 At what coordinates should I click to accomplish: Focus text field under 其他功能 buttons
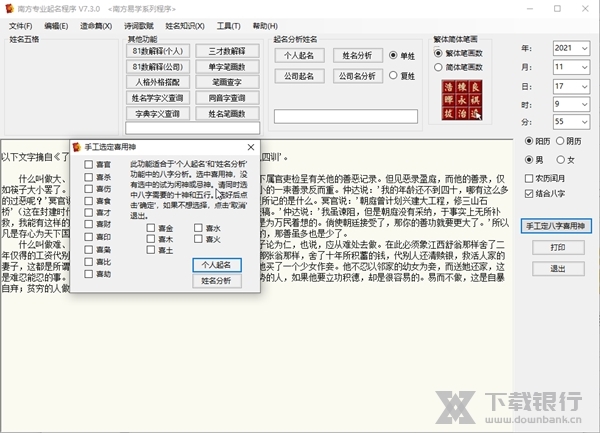coord(192,128)
